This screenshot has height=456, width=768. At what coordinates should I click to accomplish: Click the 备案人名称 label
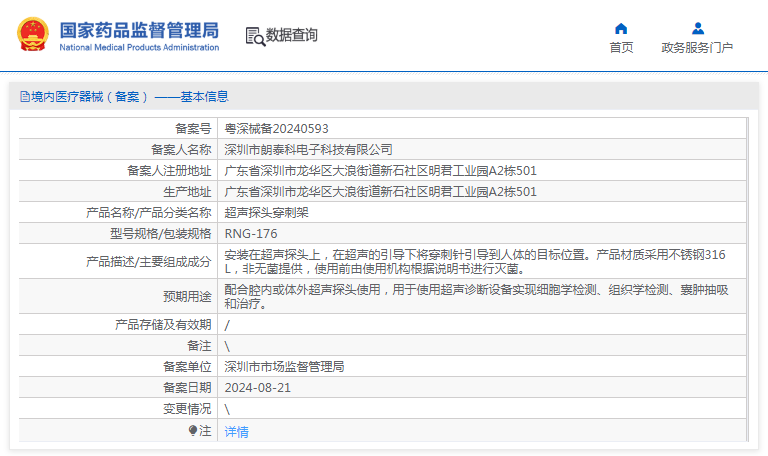click(x=181, y=149)
